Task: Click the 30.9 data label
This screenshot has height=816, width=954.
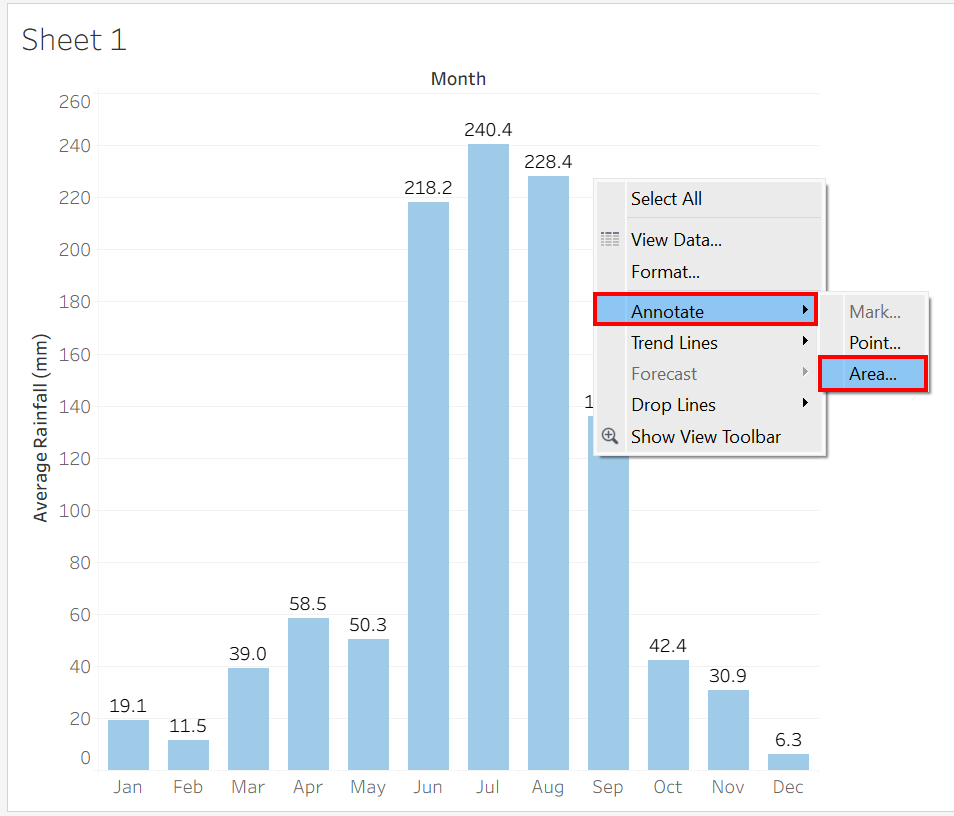Action: click(728, 675)
